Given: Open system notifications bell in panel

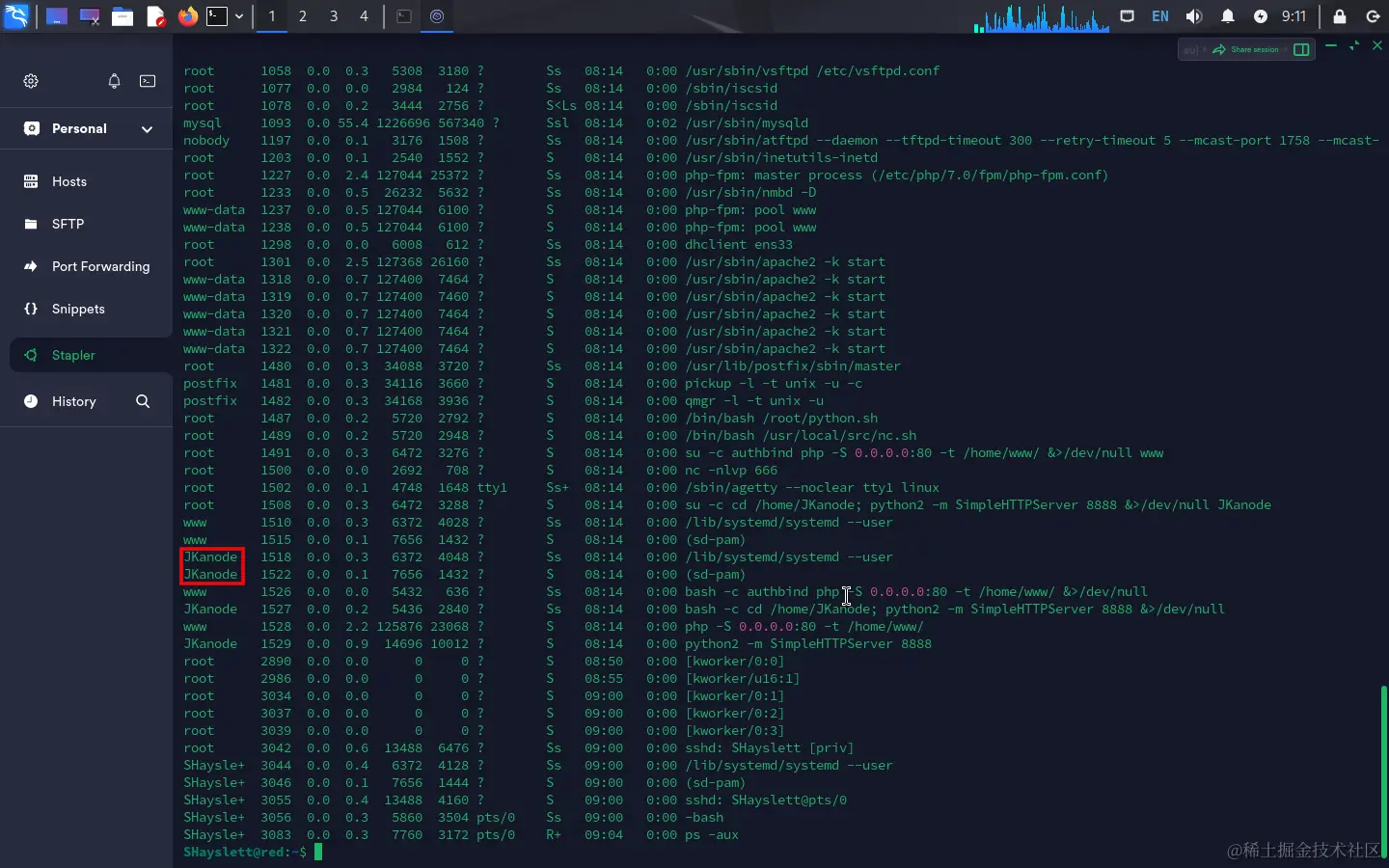Looking at the screenshot, I should 1228,16.
